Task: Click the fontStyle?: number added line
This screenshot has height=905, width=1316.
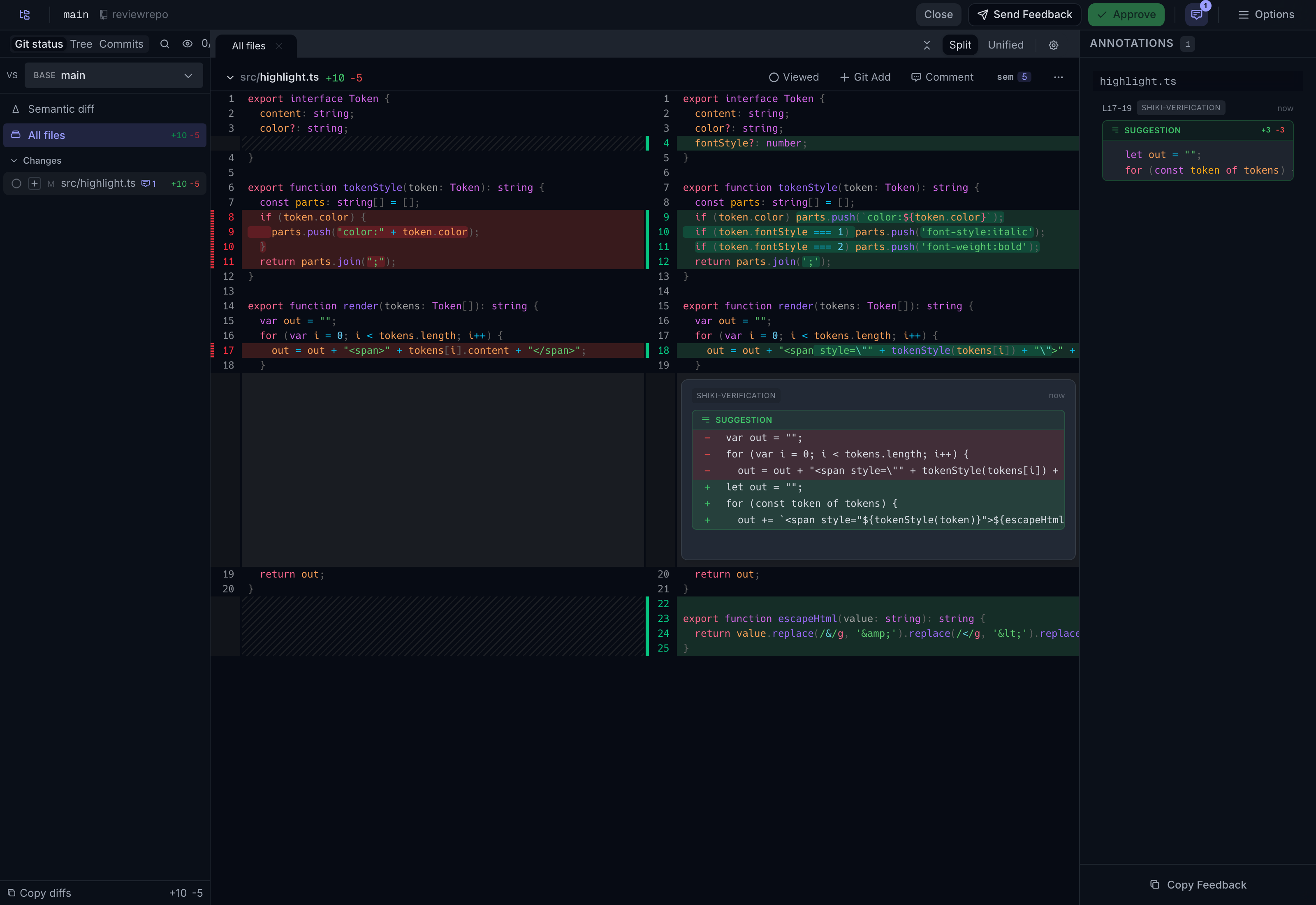Action: coord(878,143)
